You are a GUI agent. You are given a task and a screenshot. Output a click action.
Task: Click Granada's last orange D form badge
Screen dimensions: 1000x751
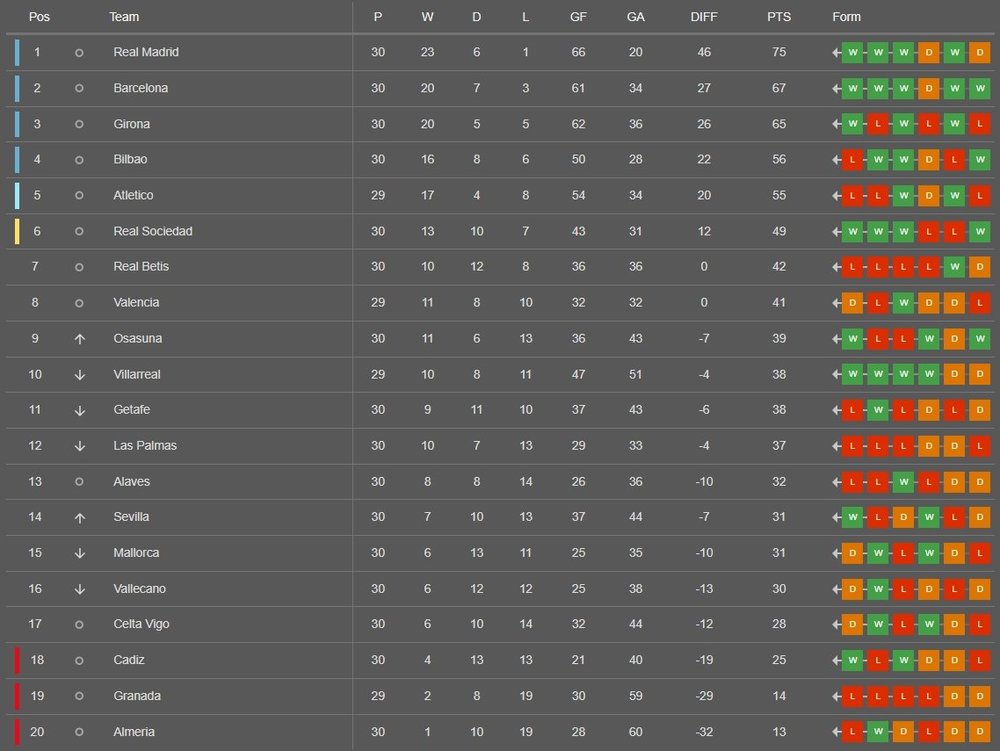980,696
